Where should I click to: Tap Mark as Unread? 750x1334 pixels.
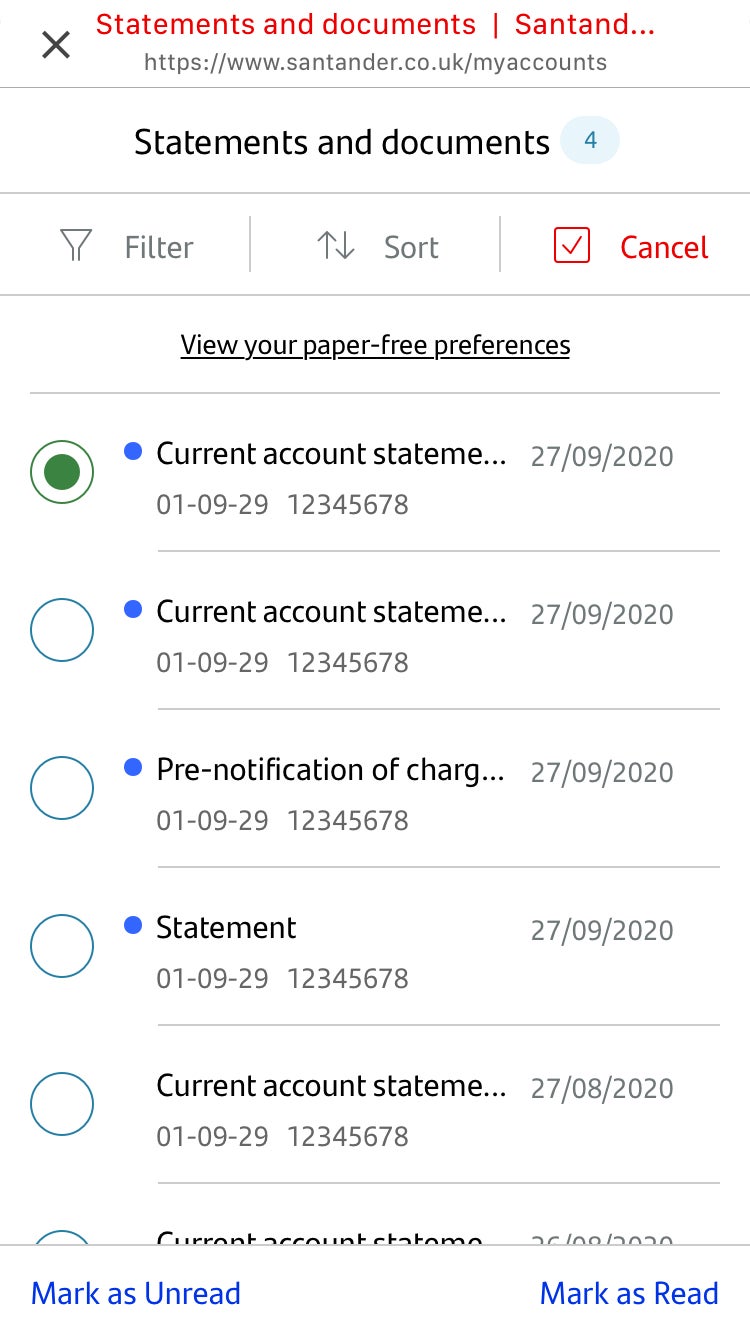click(136, 1293)
